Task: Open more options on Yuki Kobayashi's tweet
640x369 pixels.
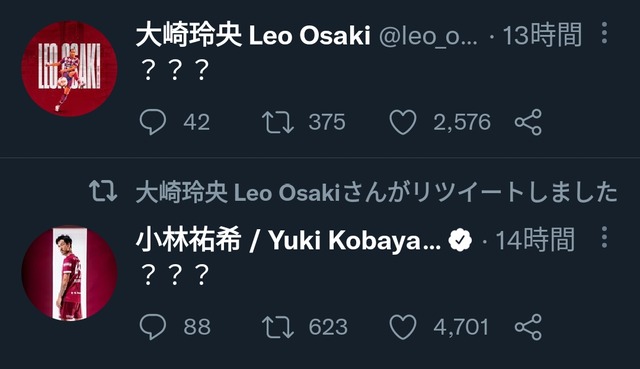Action: coord(604,237)
